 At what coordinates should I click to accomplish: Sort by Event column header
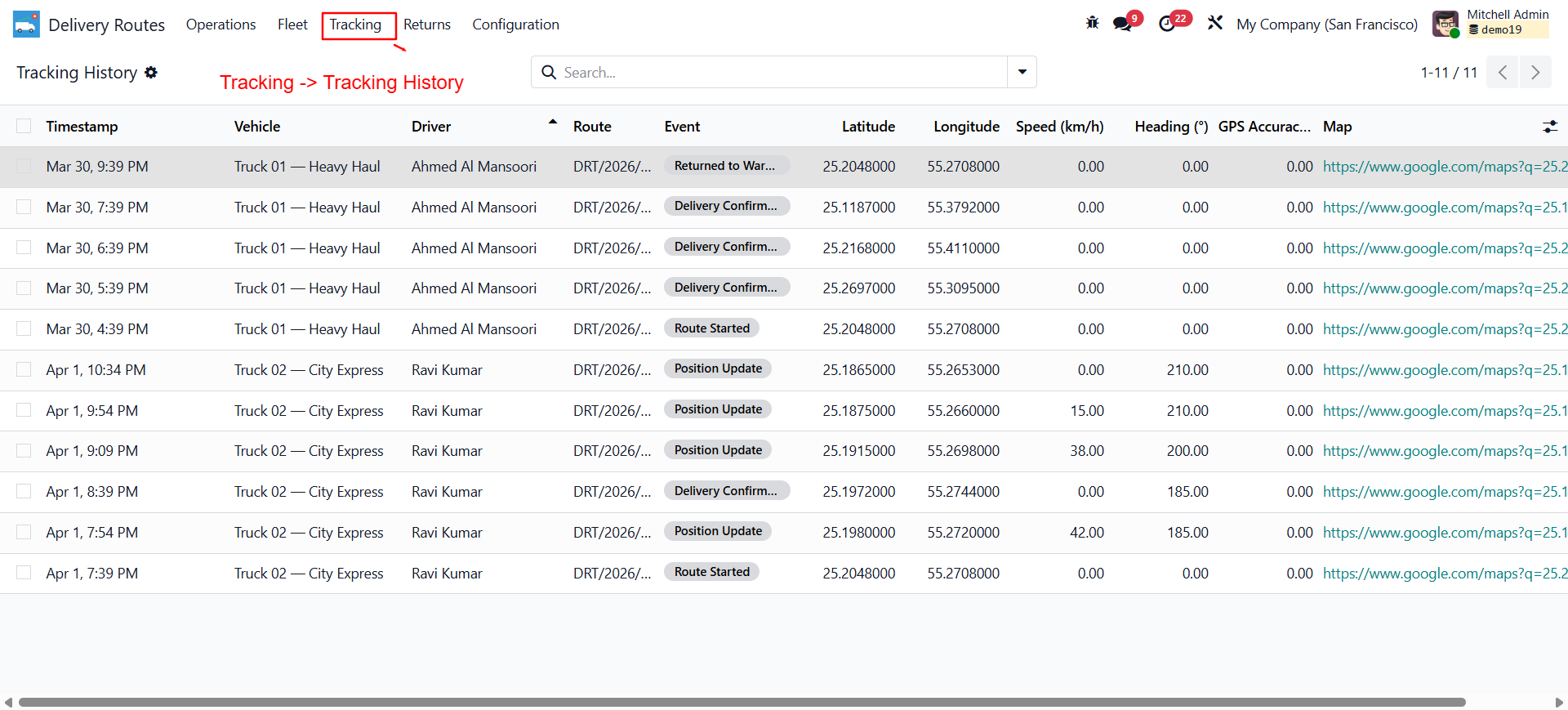coord(682,127)
